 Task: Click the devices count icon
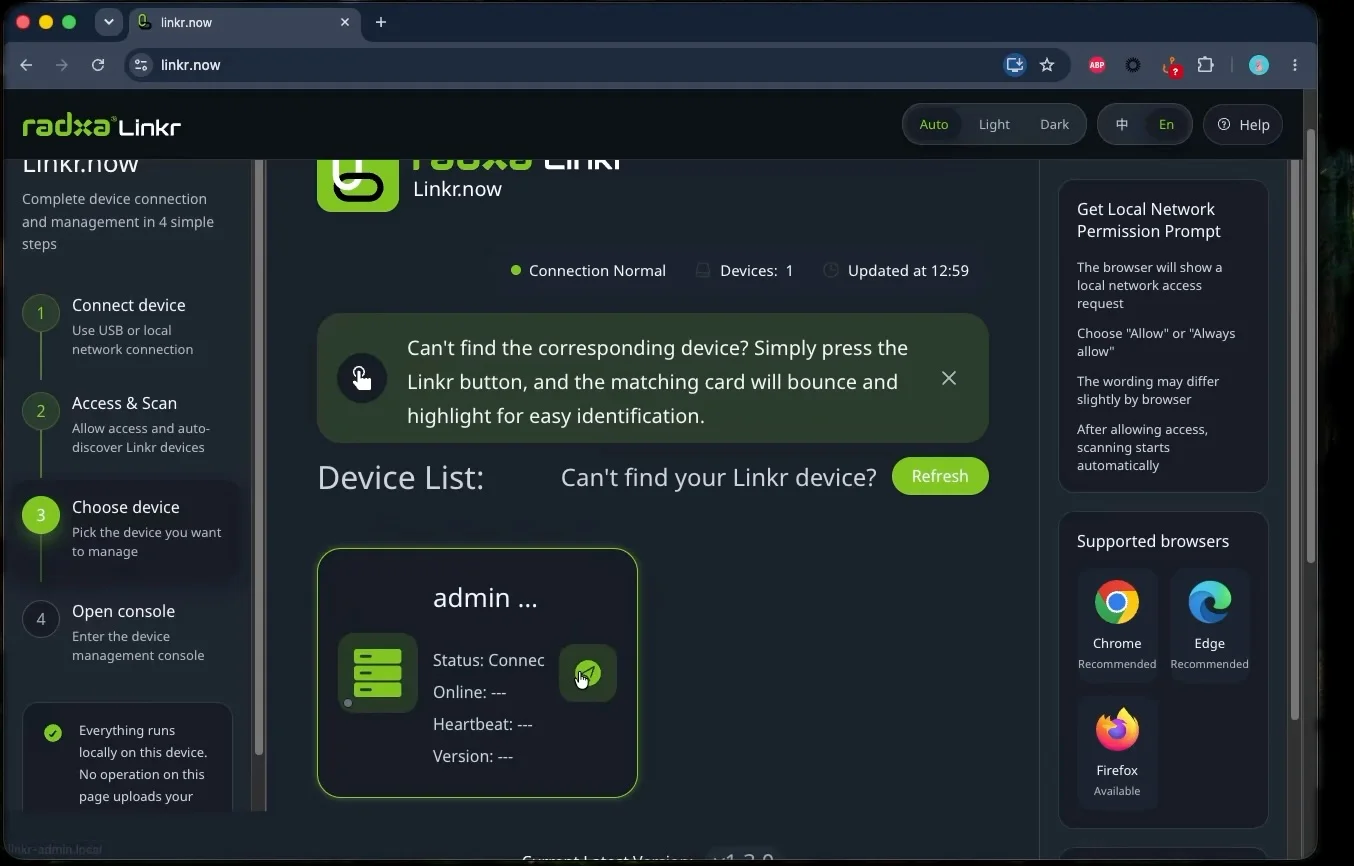pyautogui.click(x=703, y=271)
